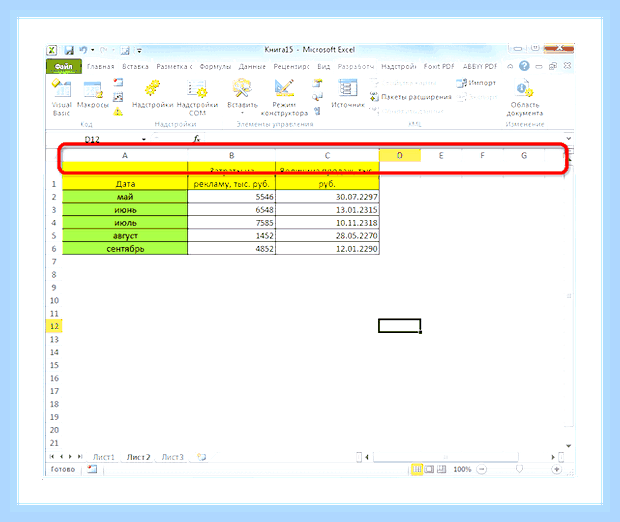Open the Visual Basic editor
This screenshot has width=620, height=522.
(x=61, y=97)
